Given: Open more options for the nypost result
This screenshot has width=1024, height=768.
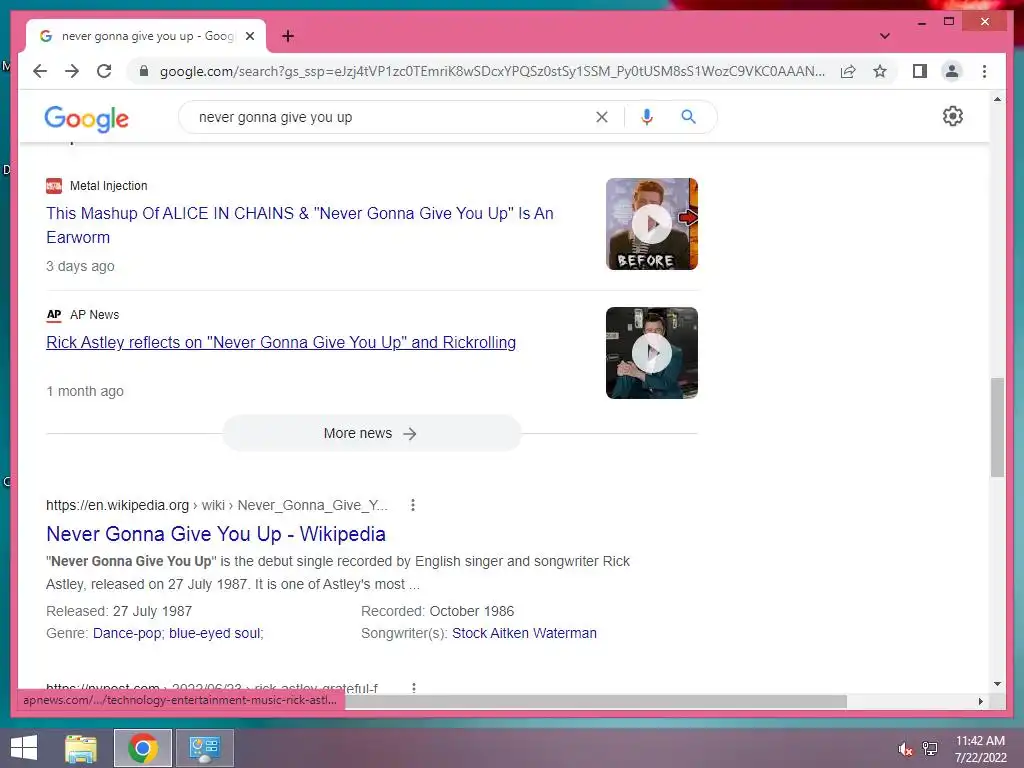Looking at the screenshot, I should 413,688.
